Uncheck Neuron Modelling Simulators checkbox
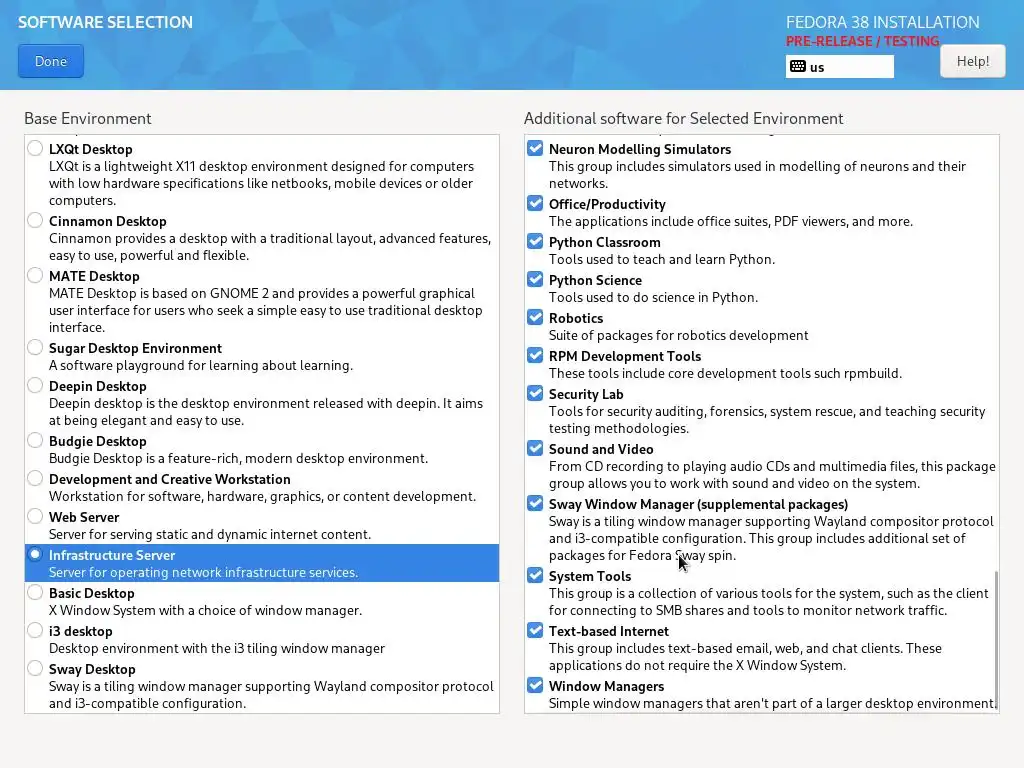1024x768 pixels. [535, 148]
